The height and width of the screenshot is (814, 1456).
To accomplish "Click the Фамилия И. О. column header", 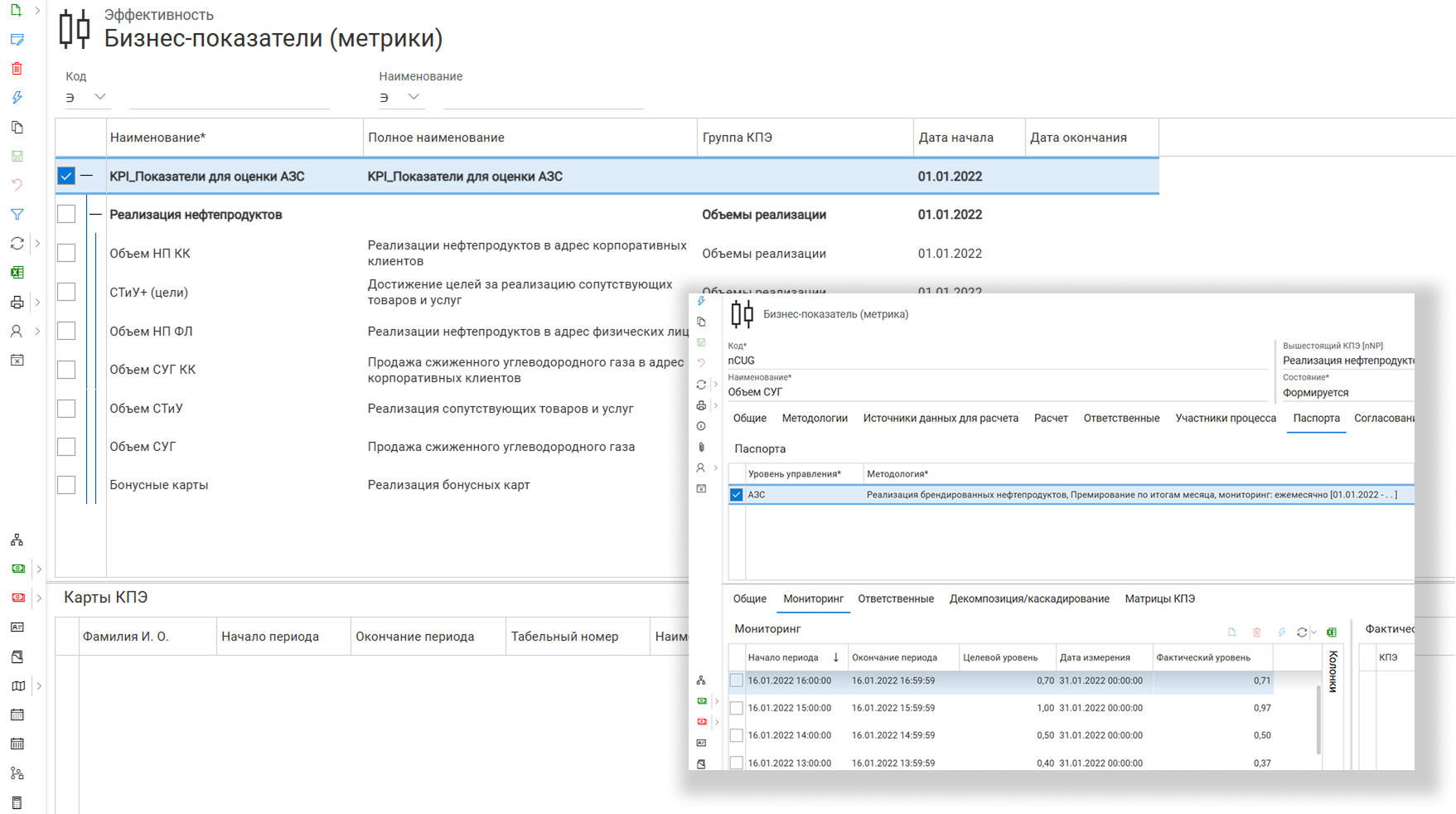I will [148, 637].
